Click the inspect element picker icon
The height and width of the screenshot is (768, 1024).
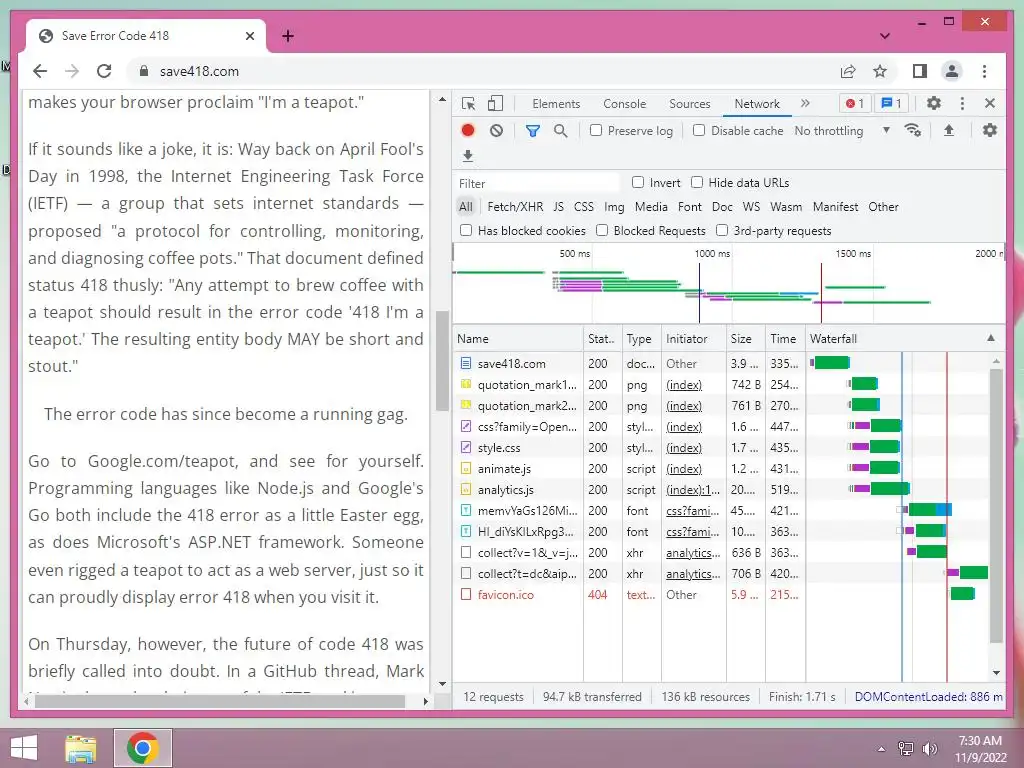(x=468, y=104)
